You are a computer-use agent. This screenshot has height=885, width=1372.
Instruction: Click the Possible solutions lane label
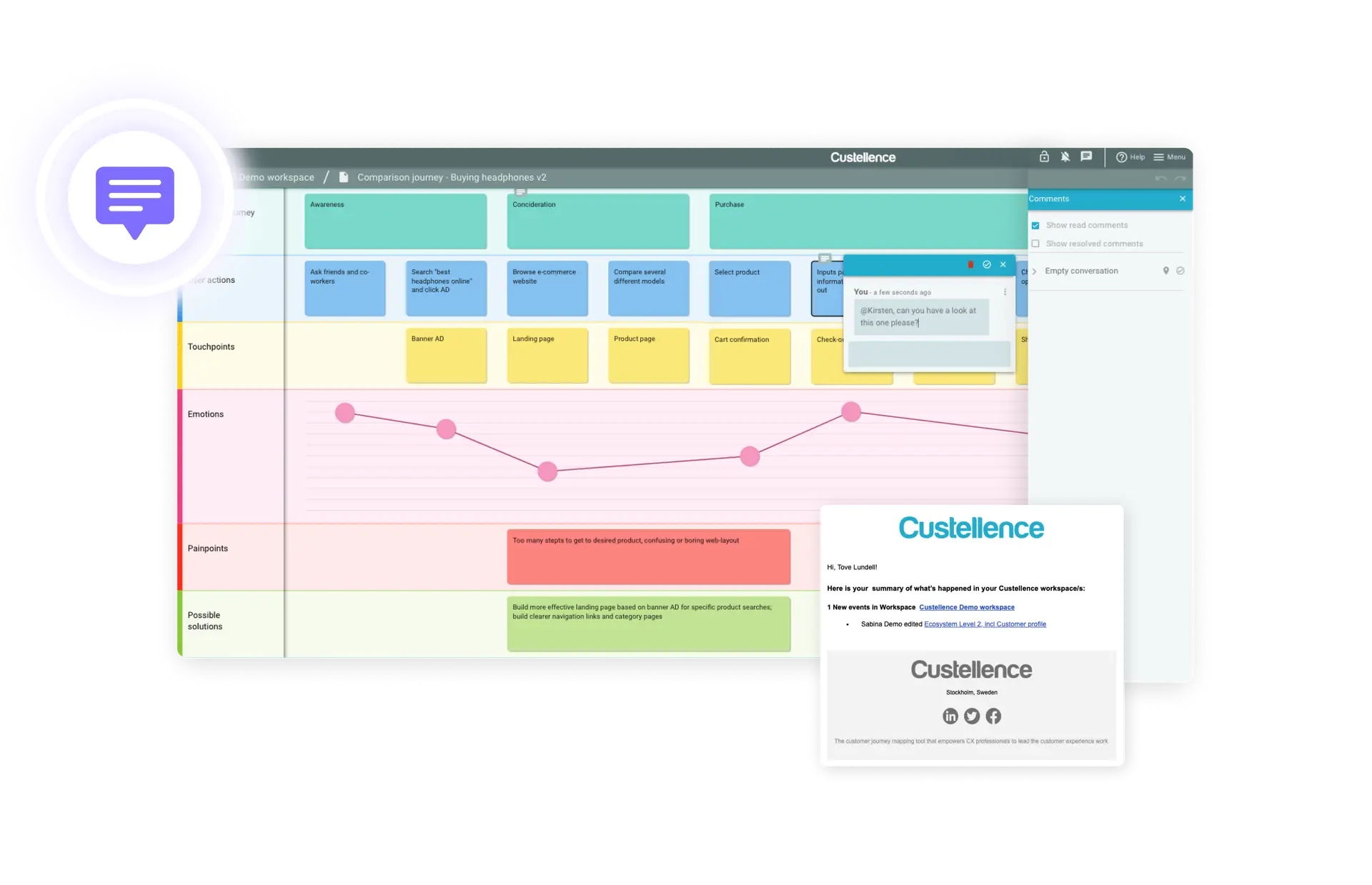coord(204,621)
